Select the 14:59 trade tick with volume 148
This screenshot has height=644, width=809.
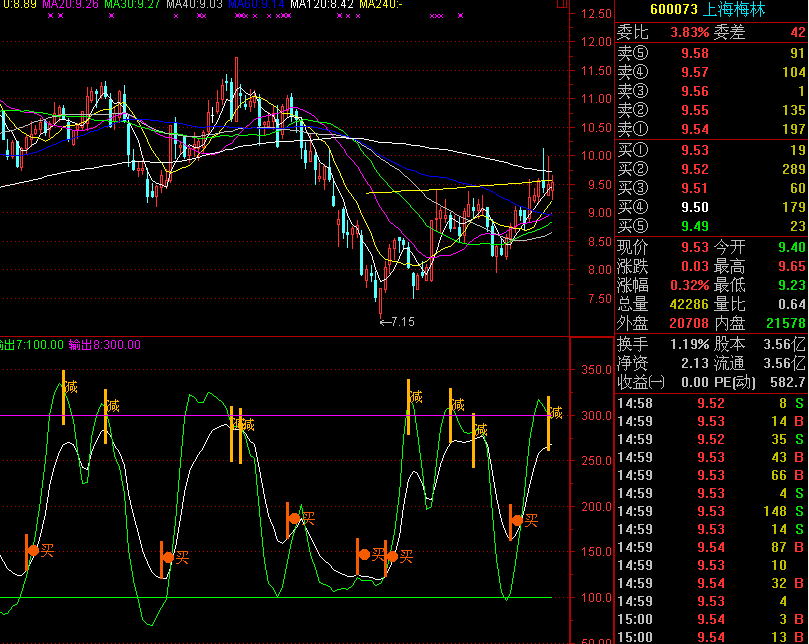[711, 511]
